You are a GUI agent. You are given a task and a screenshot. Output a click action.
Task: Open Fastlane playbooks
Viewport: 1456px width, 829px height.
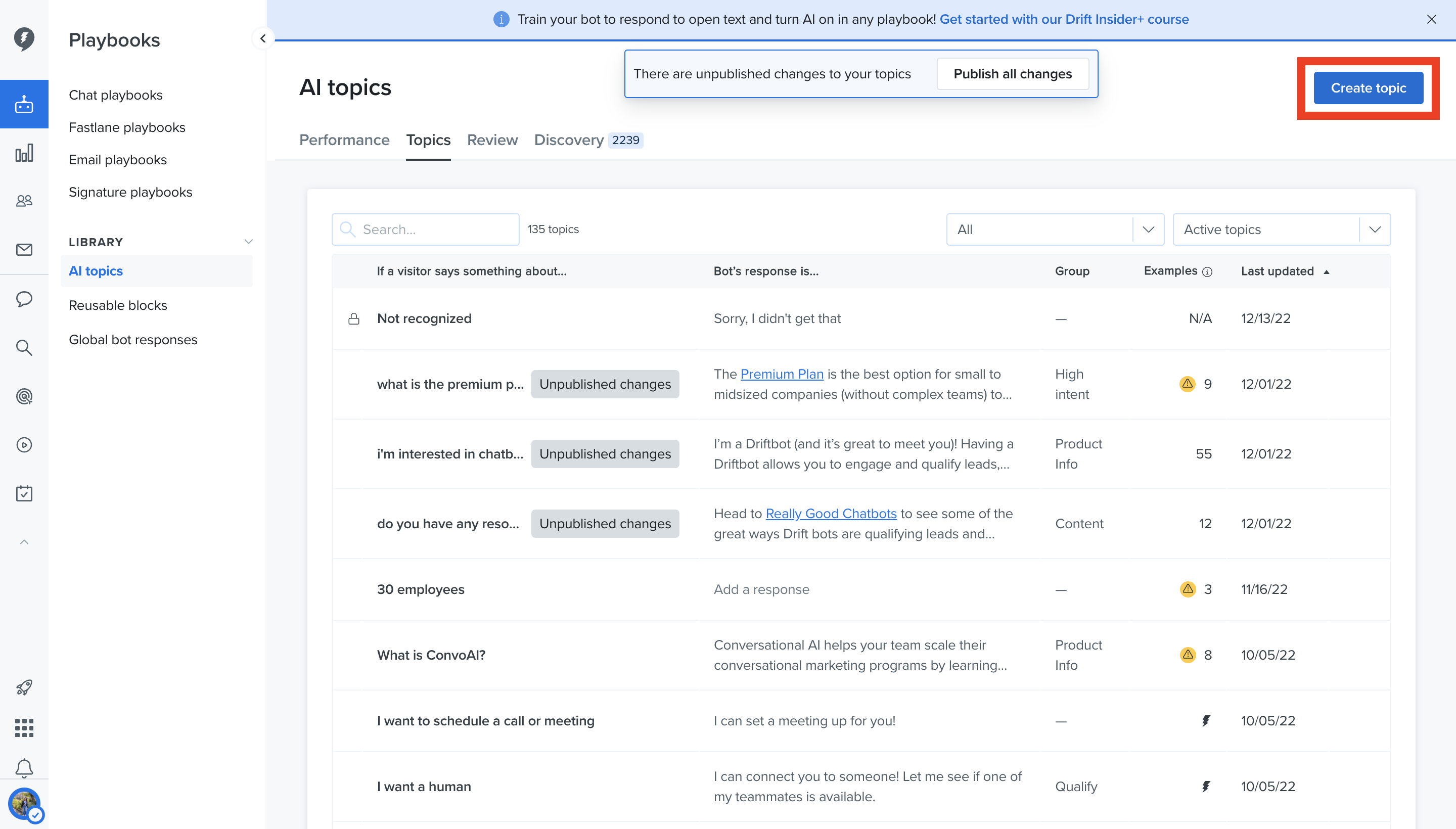click(x=127, y=127)
